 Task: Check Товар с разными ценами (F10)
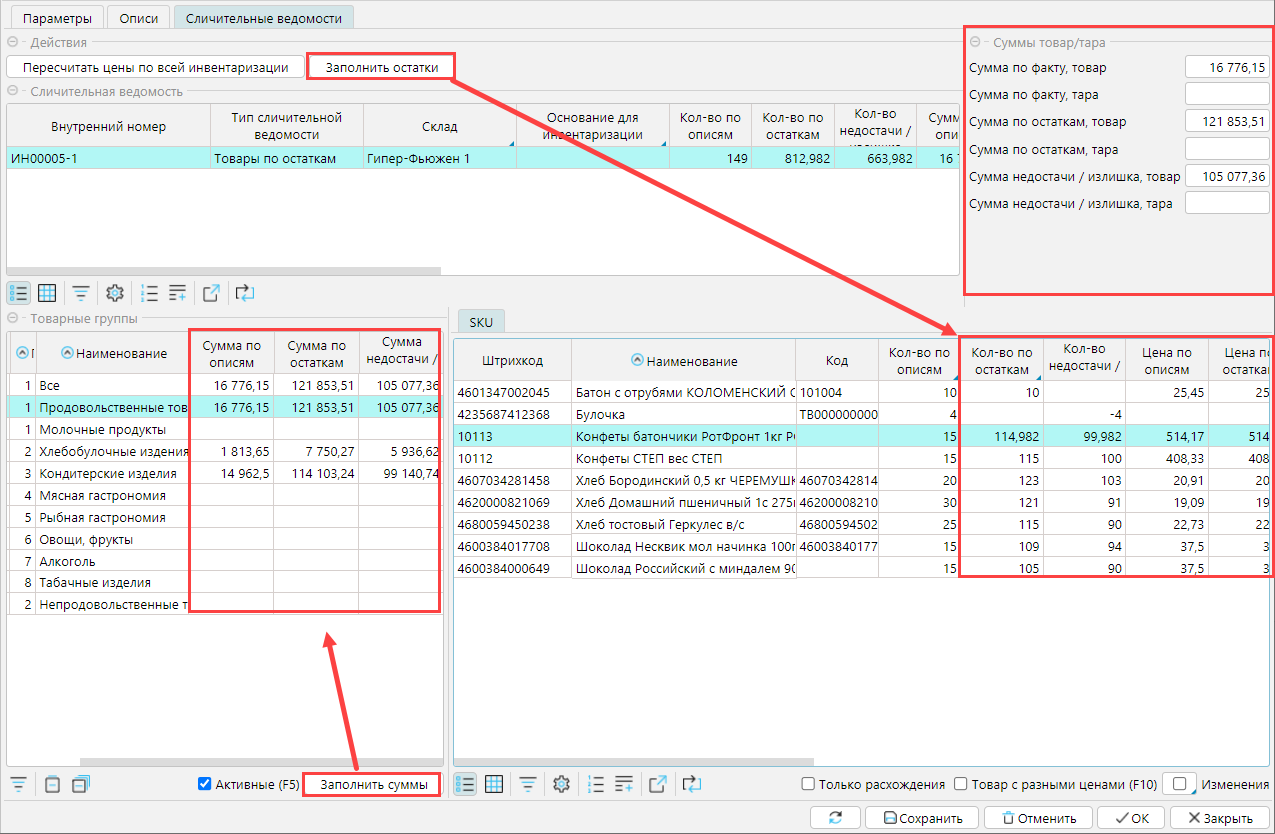pos(961,785)
